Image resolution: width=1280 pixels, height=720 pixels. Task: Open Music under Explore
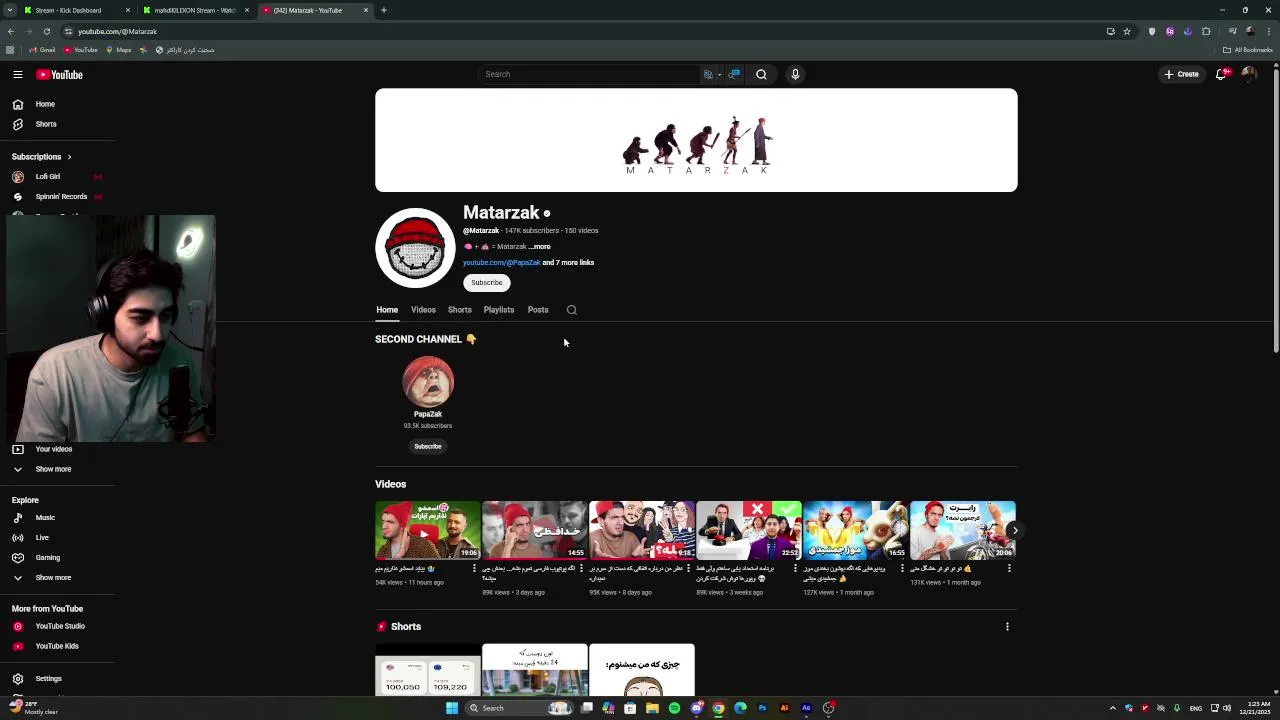(x=45, y=518)
